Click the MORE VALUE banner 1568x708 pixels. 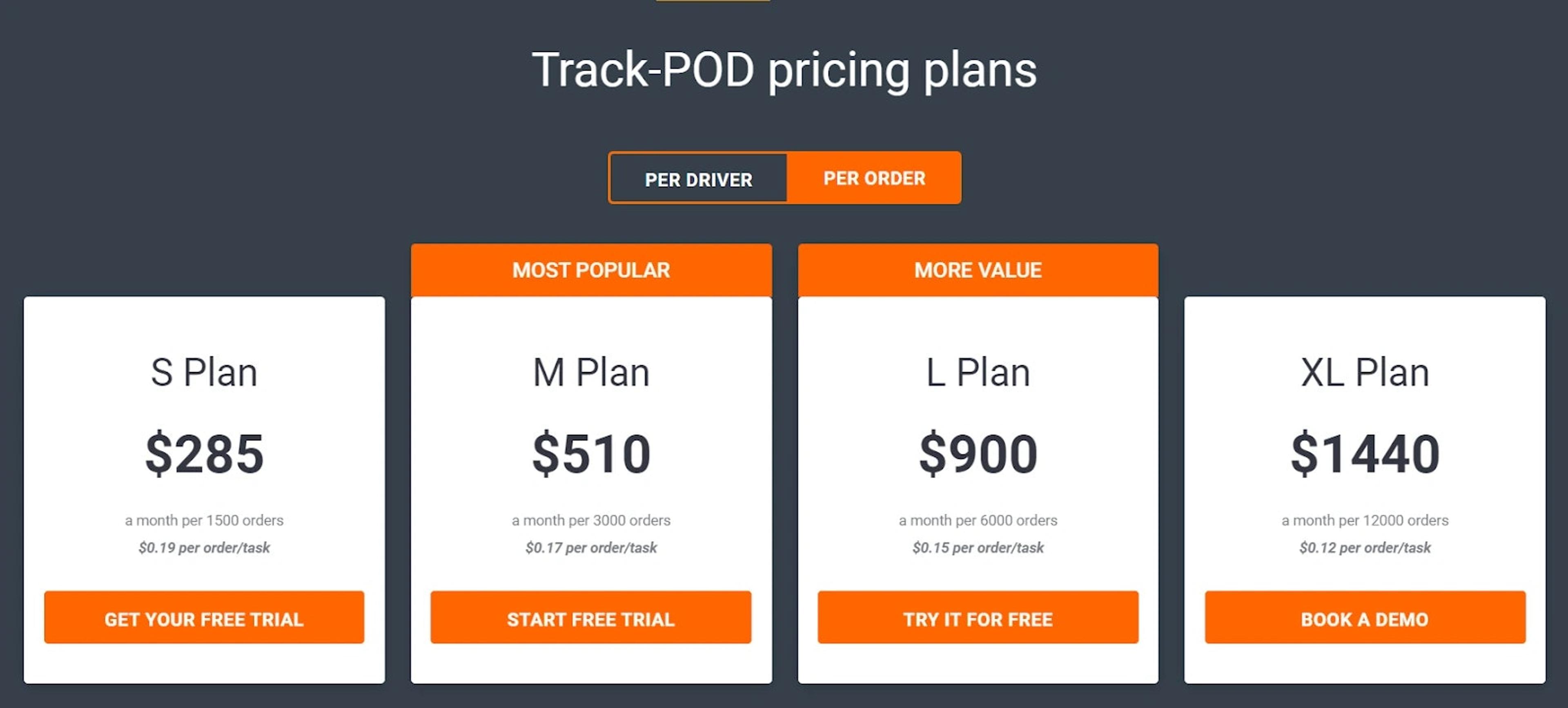coord(977,270)
